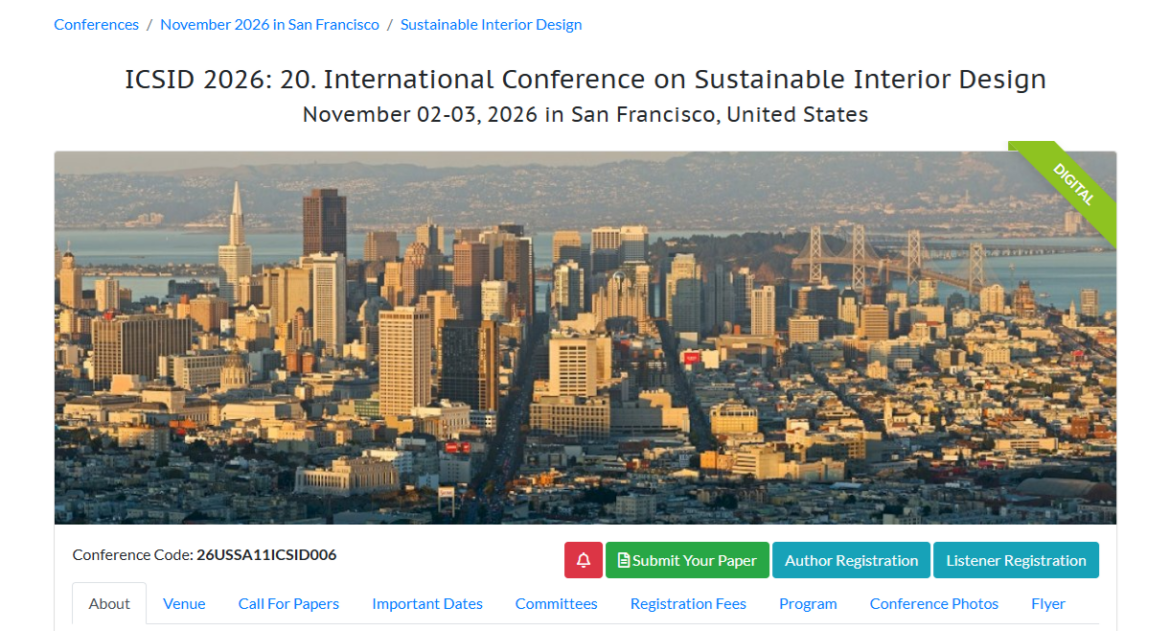This screenshot has width=1170, height=631.
Task: Open the Conference Photos tab
Action: point(934,604)
